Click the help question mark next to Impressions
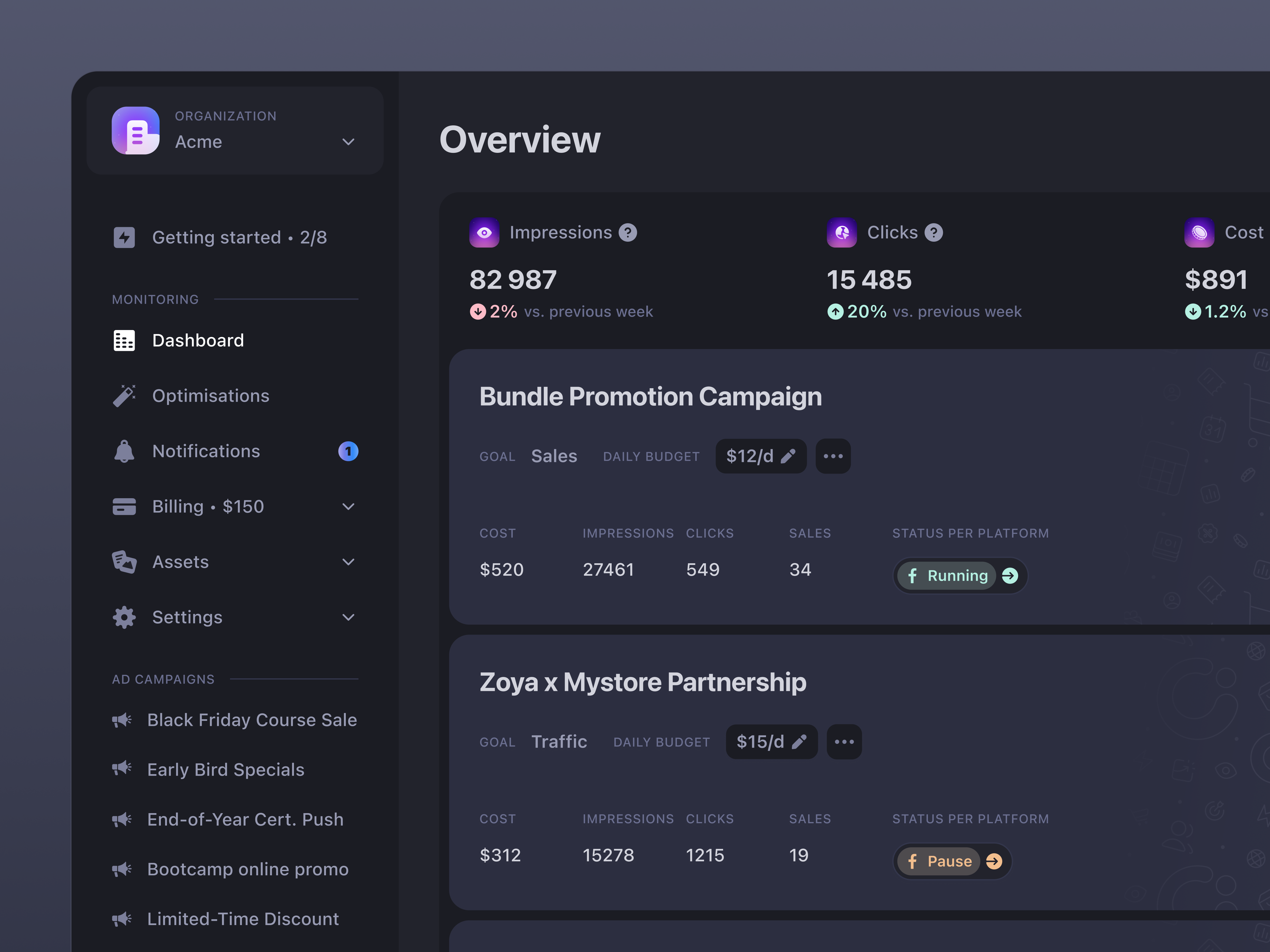 click(628, 232)
